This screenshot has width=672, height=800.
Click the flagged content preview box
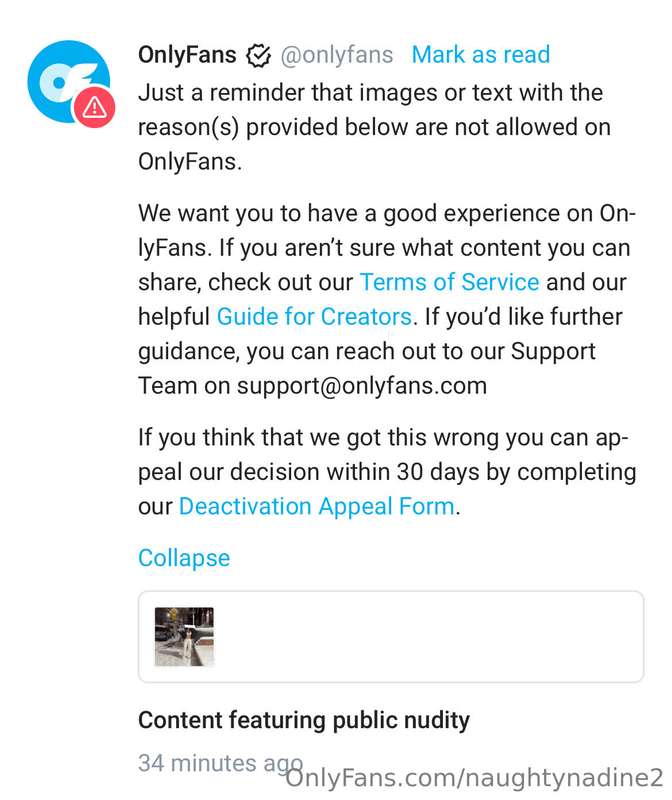[x=391, y=637]
